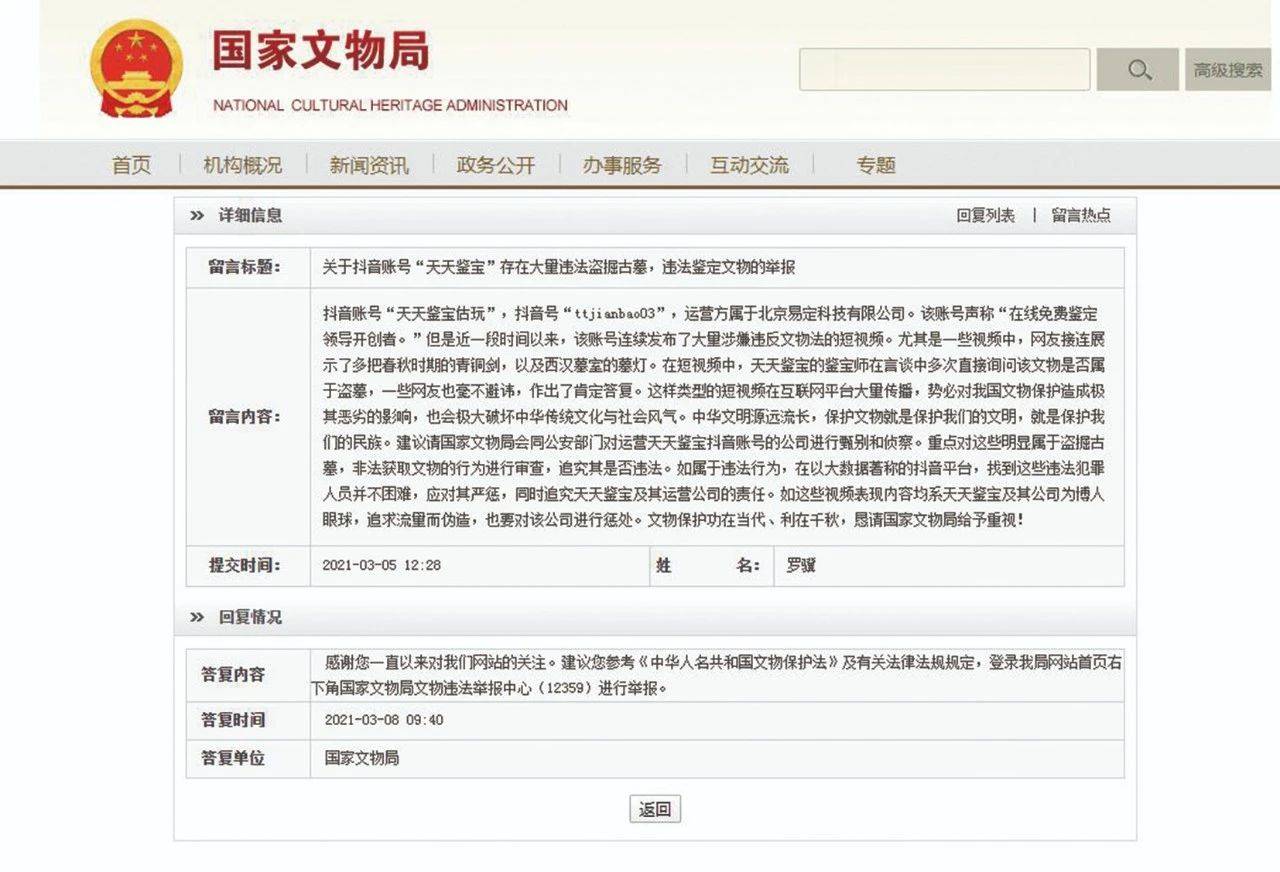The height and width of the screenshot is (872, 1280).
Task: Click the 提交时间: label cell
Action: click(248, 566)
